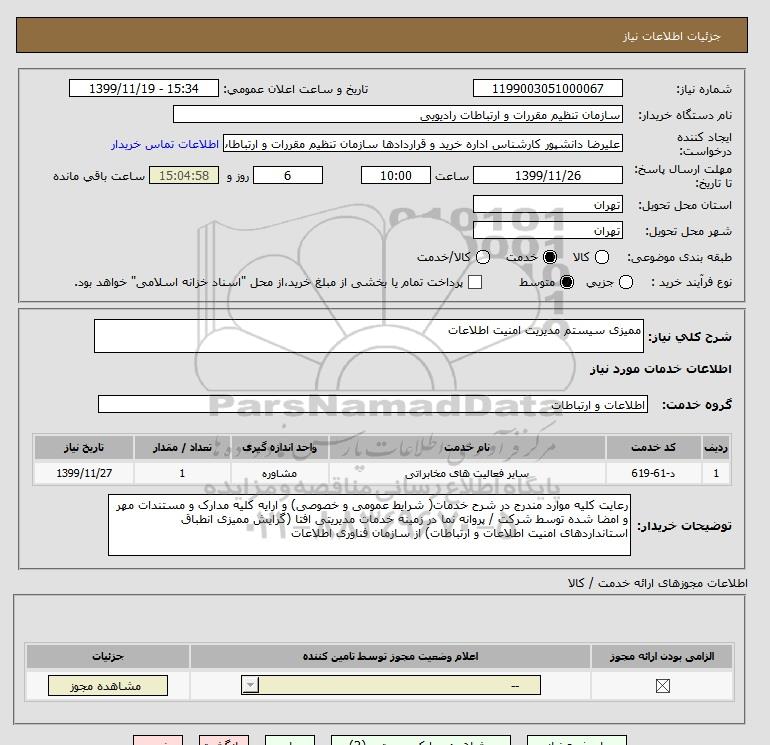The height and width of the screenshot is (745, 770).
Task: Click the شرح کلی نیاز text area
Action: [x=369, y=336]
